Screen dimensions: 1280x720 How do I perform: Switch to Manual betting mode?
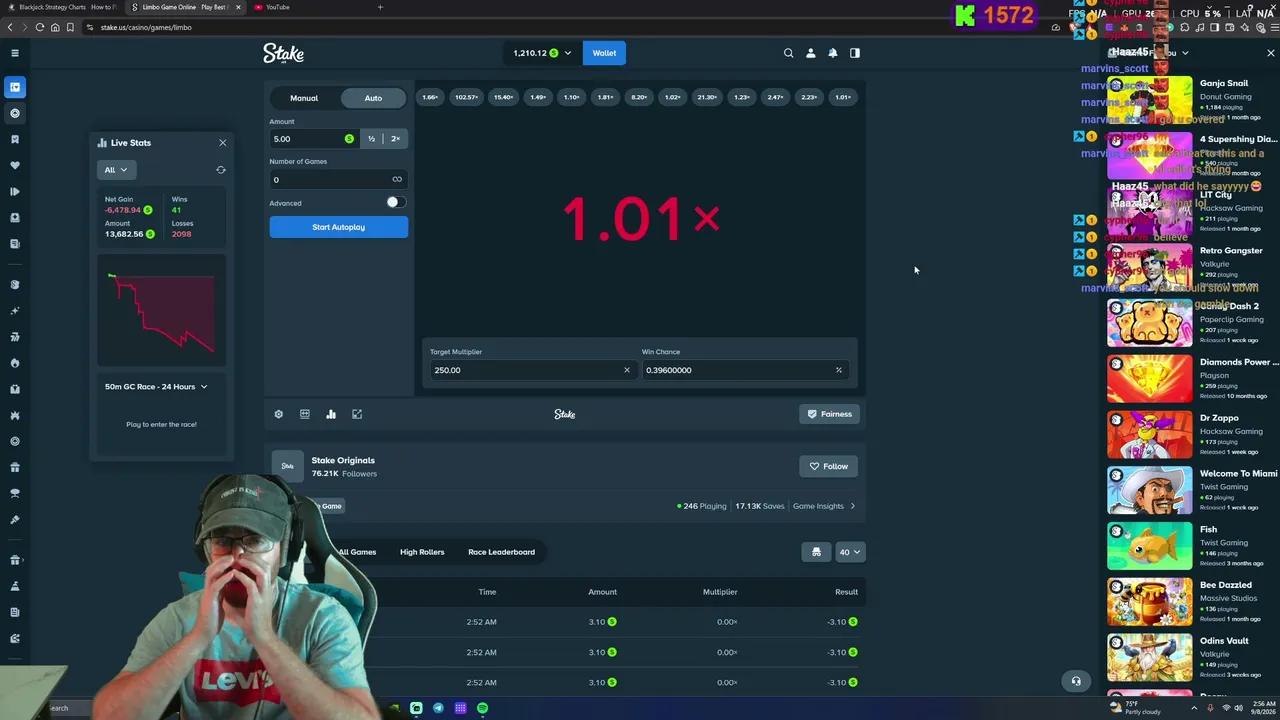point(304,98)
